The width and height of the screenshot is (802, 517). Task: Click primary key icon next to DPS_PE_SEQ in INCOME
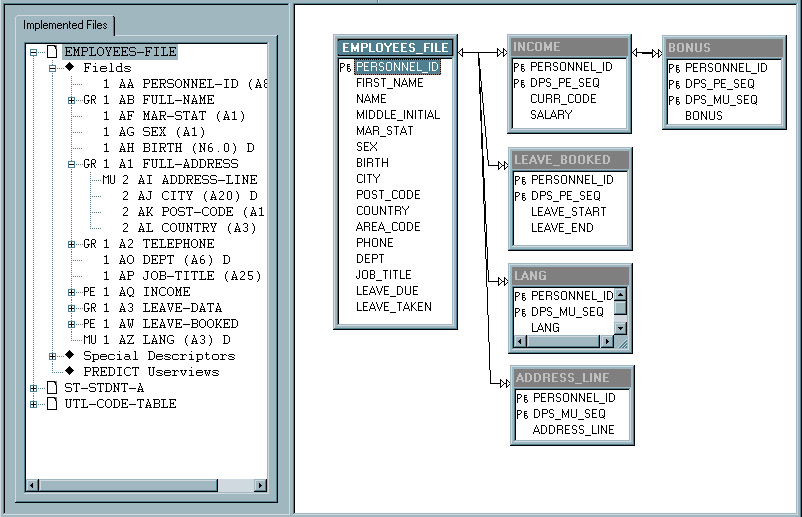519,83
